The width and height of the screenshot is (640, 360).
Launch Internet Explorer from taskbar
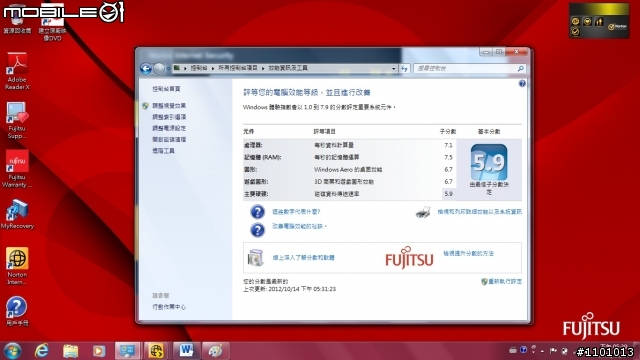click(42, 351)
